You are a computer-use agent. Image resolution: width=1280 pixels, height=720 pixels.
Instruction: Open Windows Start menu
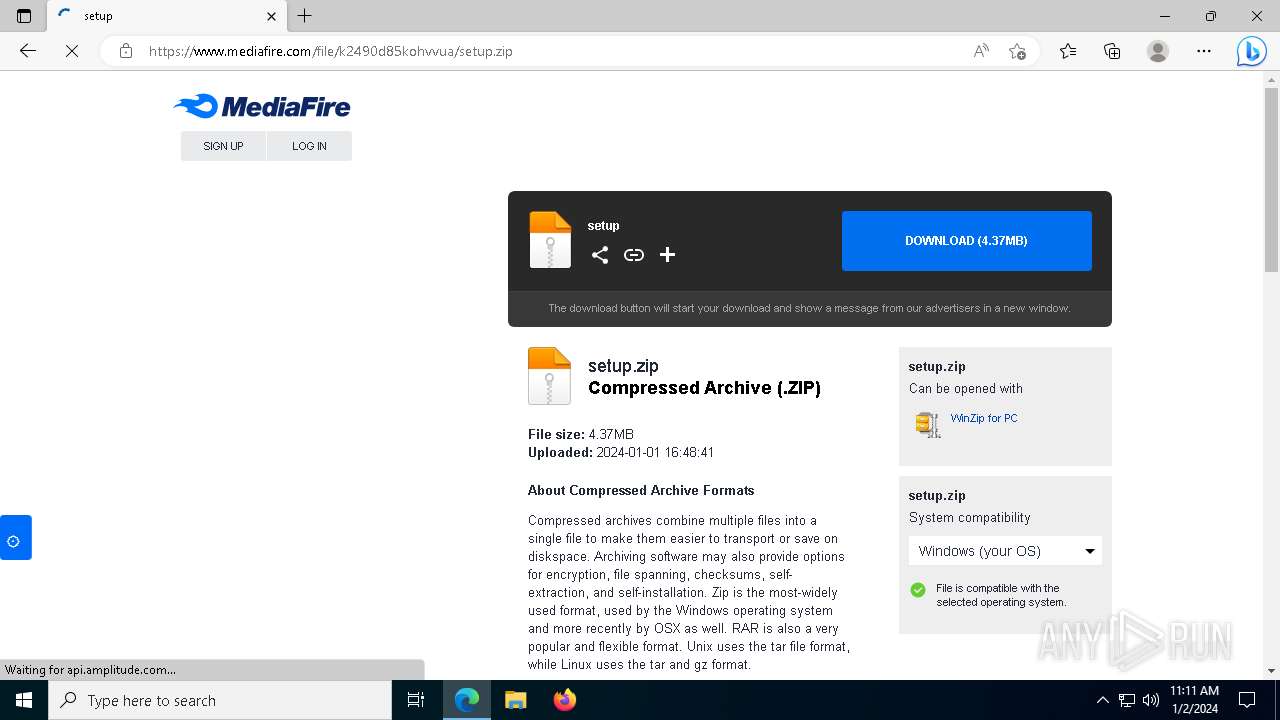(24, 700)
